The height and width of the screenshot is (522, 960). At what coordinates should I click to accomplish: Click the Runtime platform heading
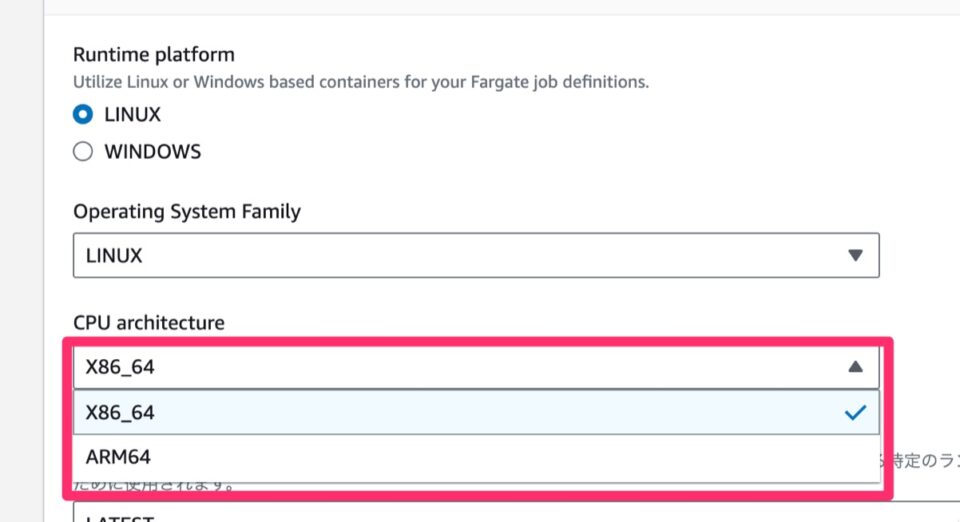click(x=154, y=54)
